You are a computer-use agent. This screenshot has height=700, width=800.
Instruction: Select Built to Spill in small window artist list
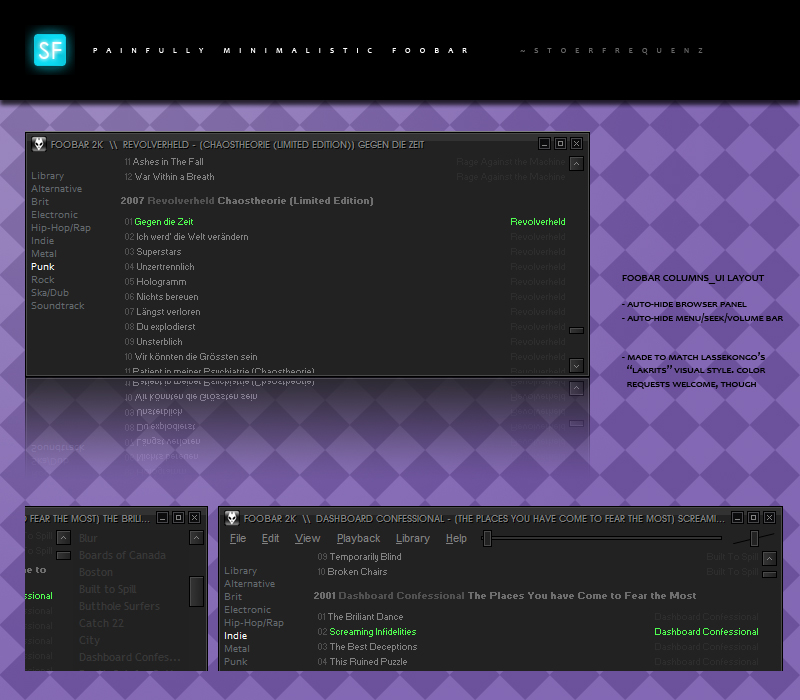coord(108,589)
